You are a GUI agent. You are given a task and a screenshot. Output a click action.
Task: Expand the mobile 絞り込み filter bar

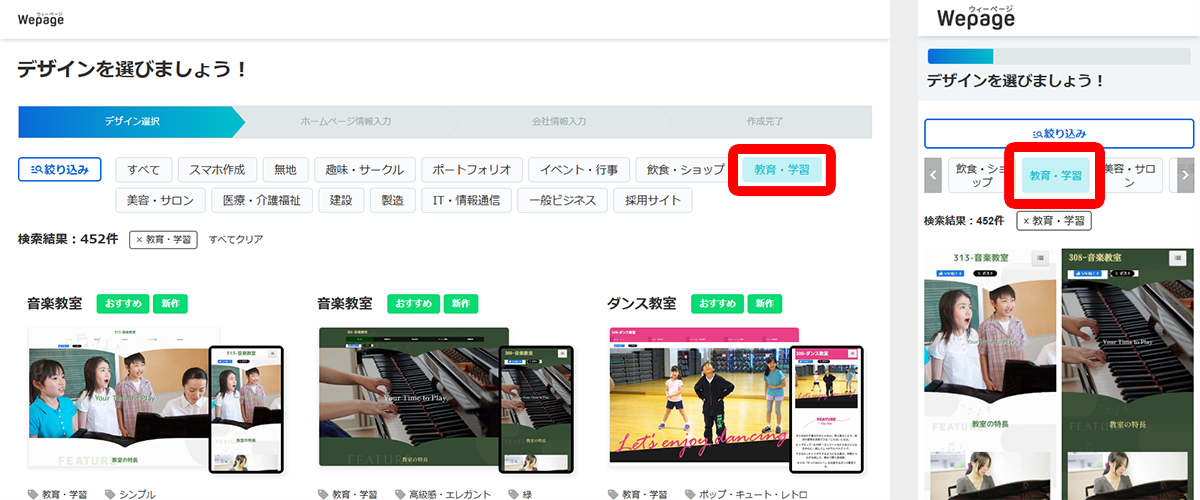(1058, 133)
